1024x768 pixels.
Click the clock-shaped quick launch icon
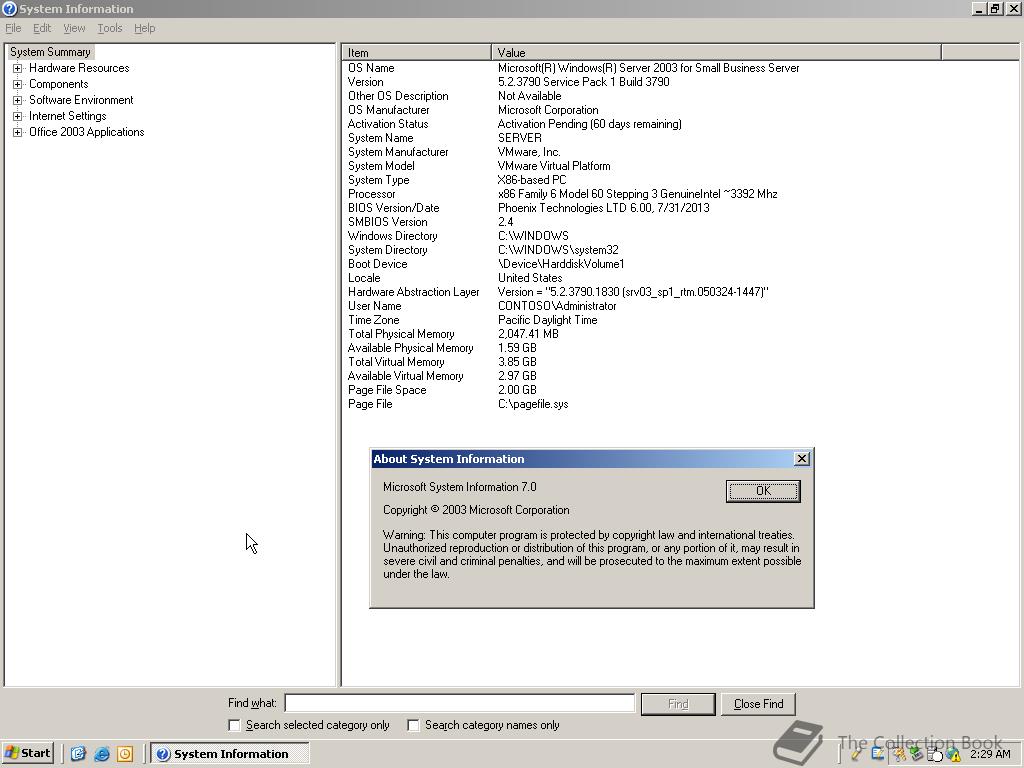[x=125, y=754]
